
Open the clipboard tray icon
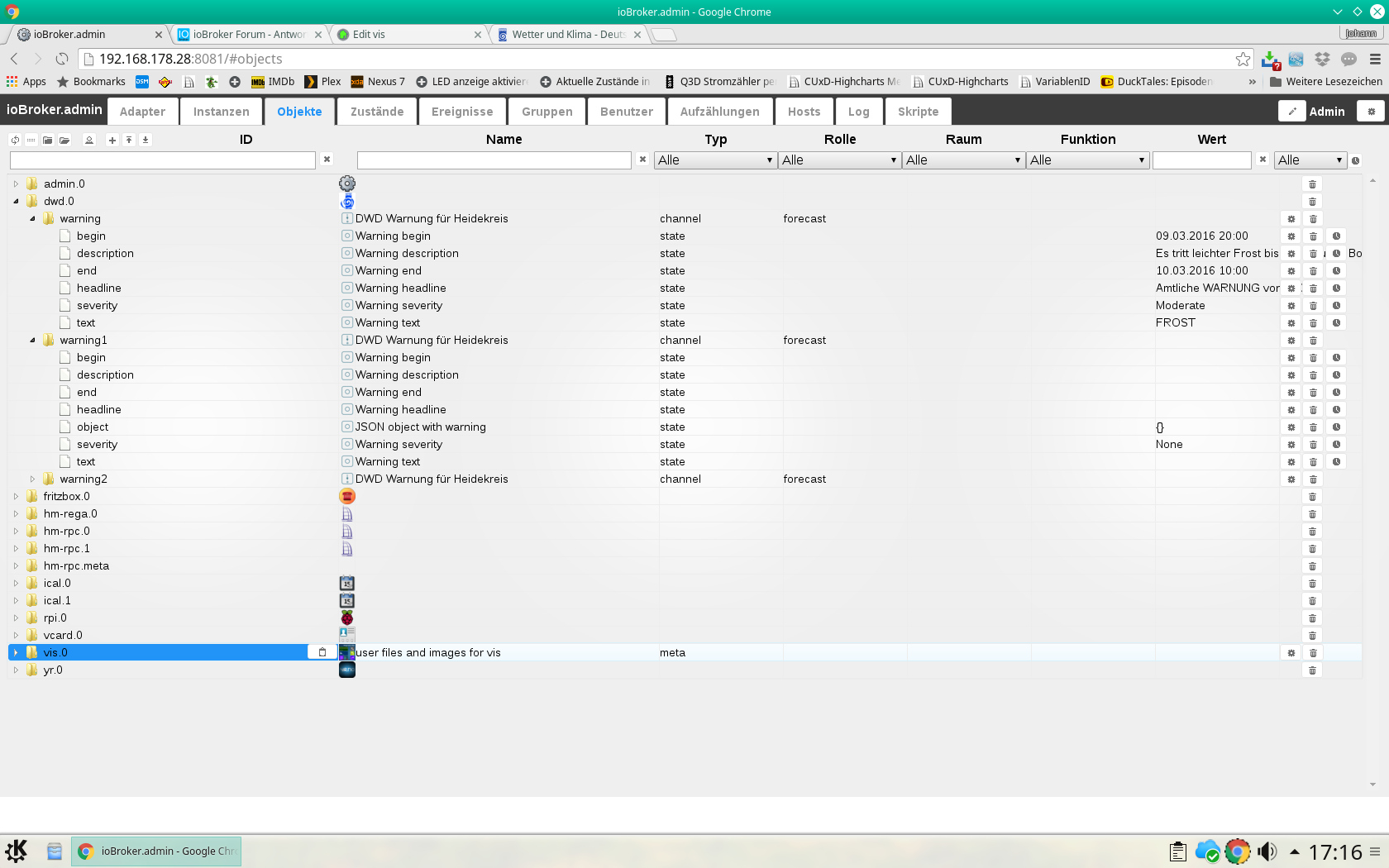click(x=1178, y=851)
